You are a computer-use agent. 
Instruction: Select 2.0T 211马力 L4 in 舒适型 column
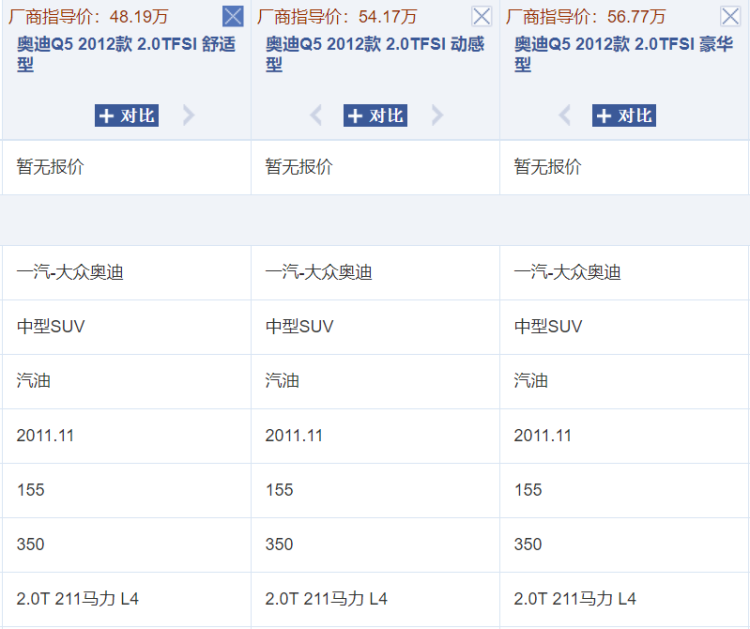click(77, 599)
